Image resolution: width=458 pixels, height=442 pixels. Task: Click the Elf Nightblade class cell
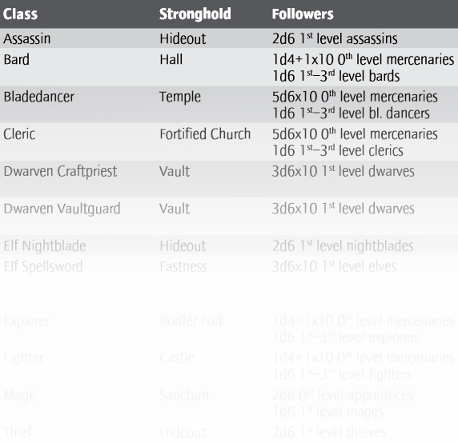[45, 246]
